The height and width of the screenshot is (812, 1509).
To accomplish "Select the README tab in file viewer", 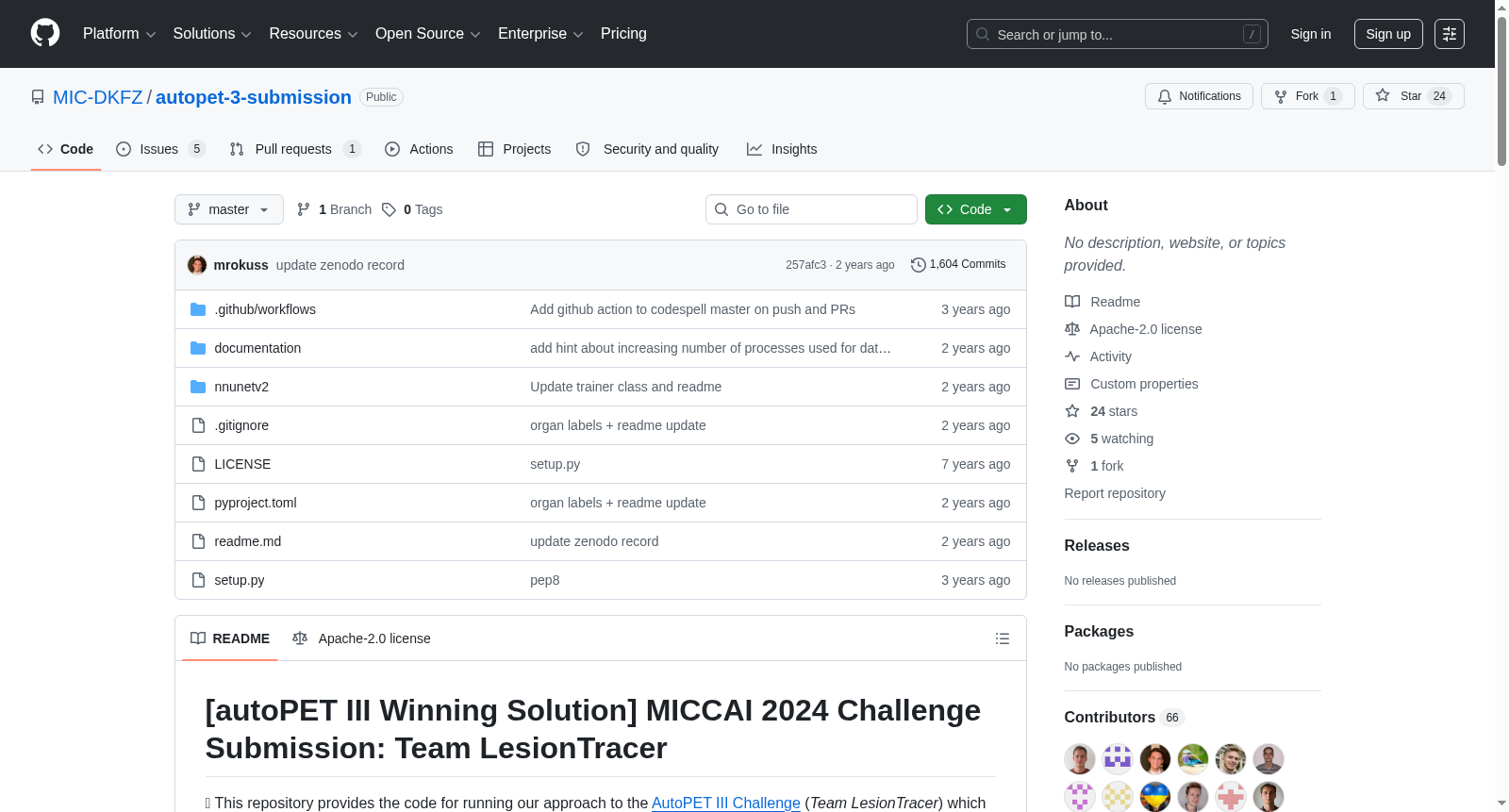I will (x=230, y=638).
